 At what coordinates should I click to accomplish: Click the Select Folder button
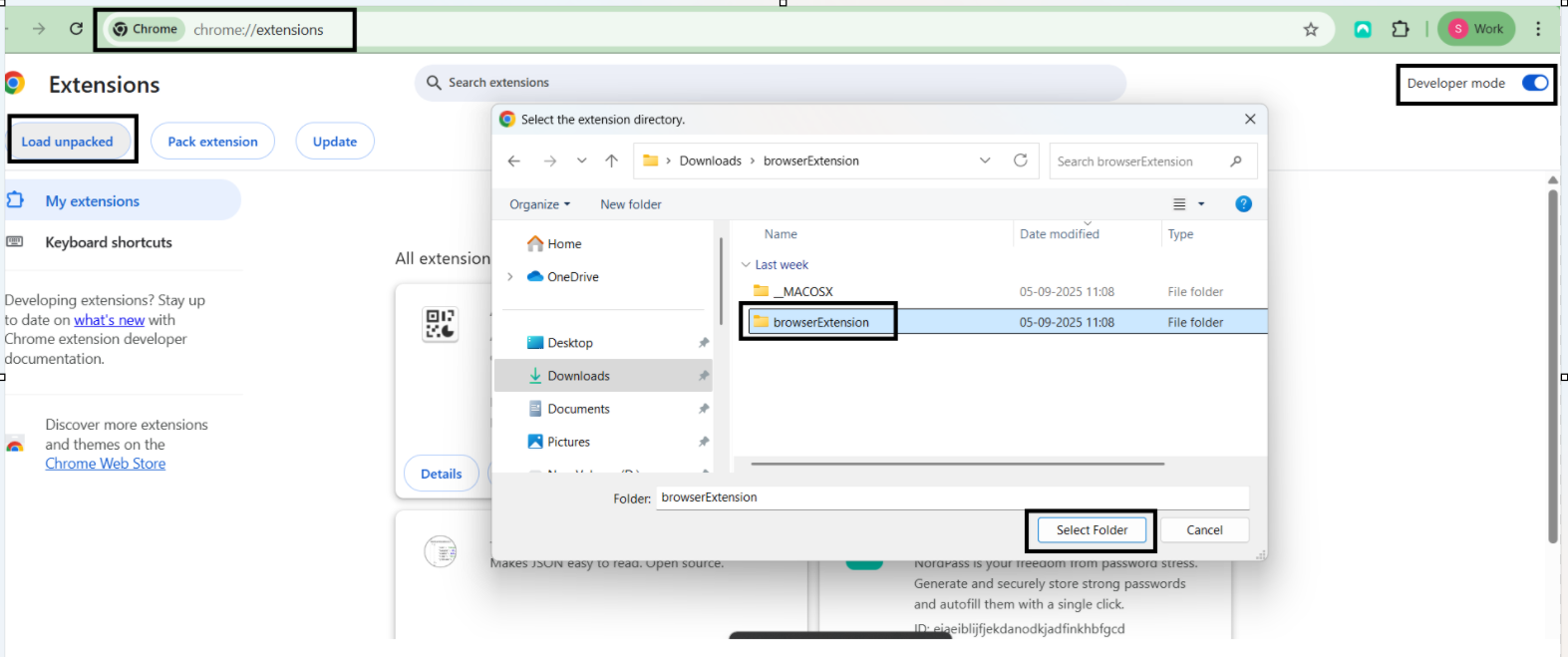[1092, 530]
